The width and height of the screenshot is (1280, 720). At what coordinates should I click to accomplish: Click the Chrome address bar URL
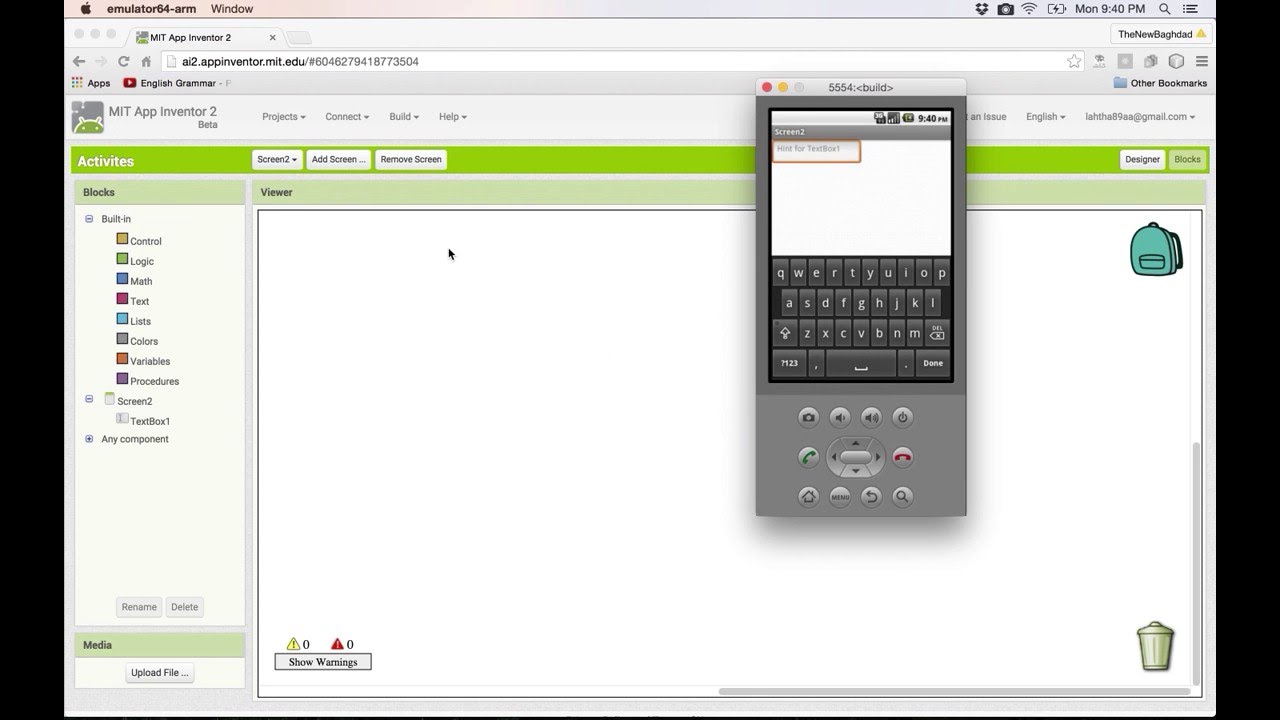pyautogui.click(x=300, y=61)
